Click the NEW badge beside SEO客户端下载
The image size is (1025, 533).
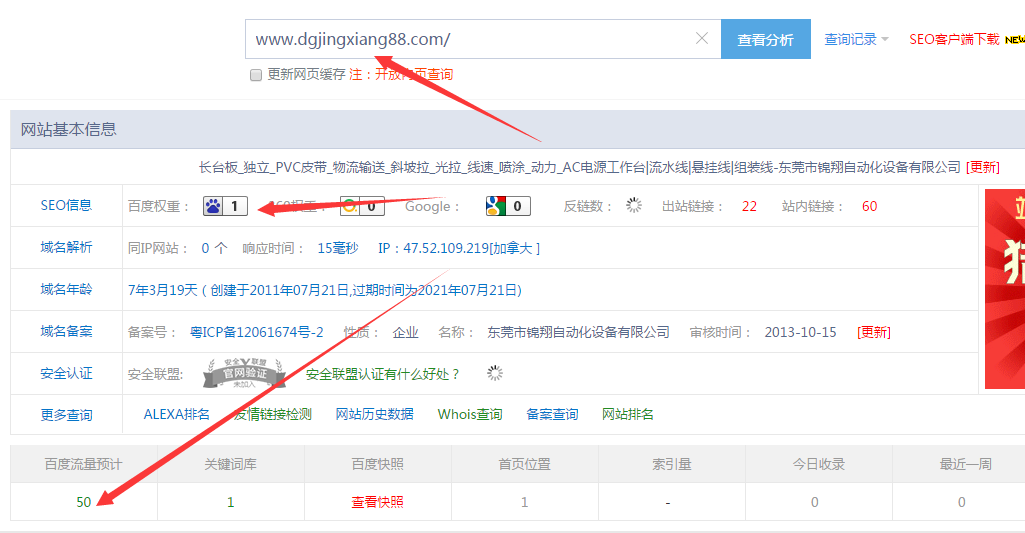point(1014,40)
